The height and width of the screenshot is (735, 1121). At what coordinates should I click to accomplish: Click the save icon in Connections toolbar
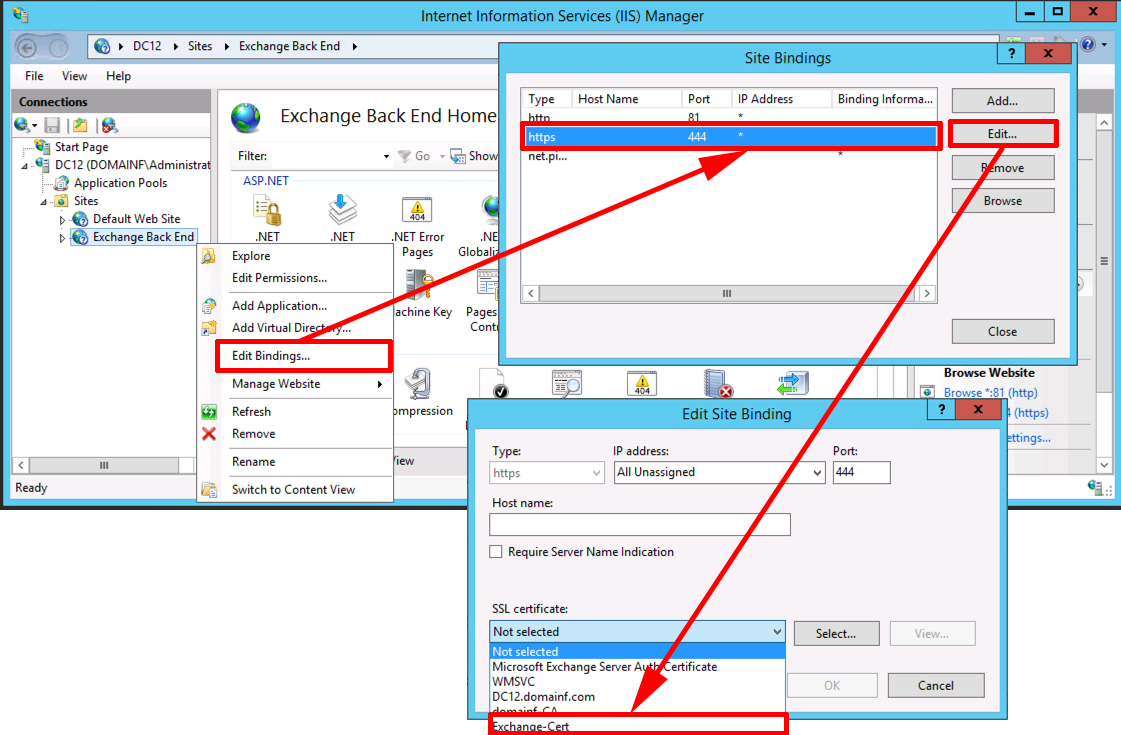(52, 125)
